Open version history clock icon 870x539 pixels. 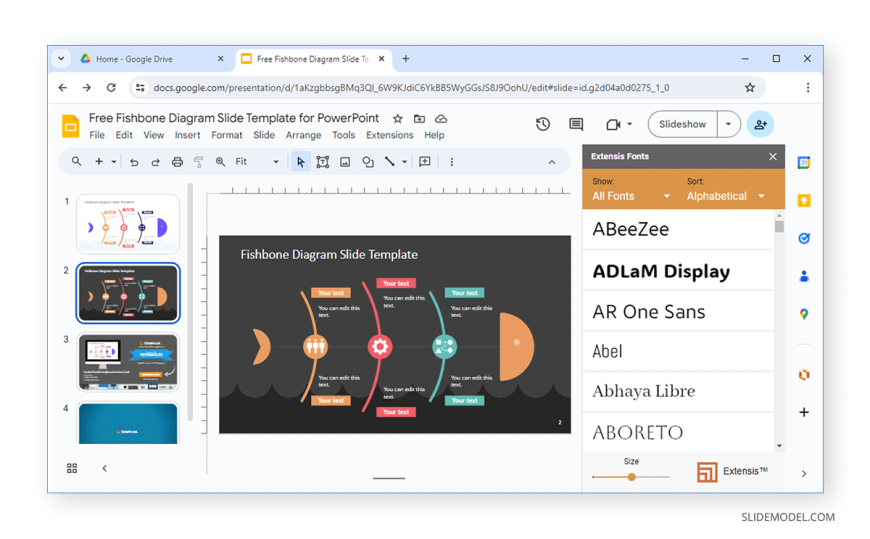pos(543,124)
